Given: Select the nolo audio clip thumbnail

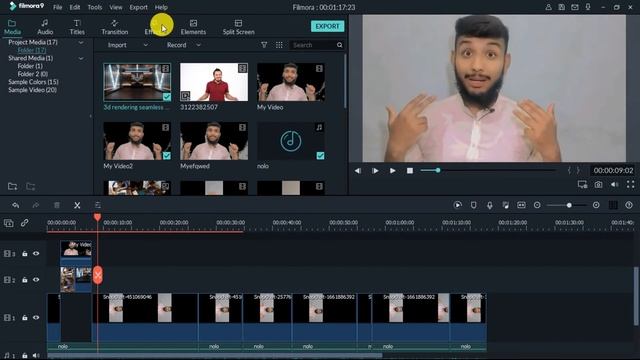Looking at the screenshot, I should click(291, 141).
